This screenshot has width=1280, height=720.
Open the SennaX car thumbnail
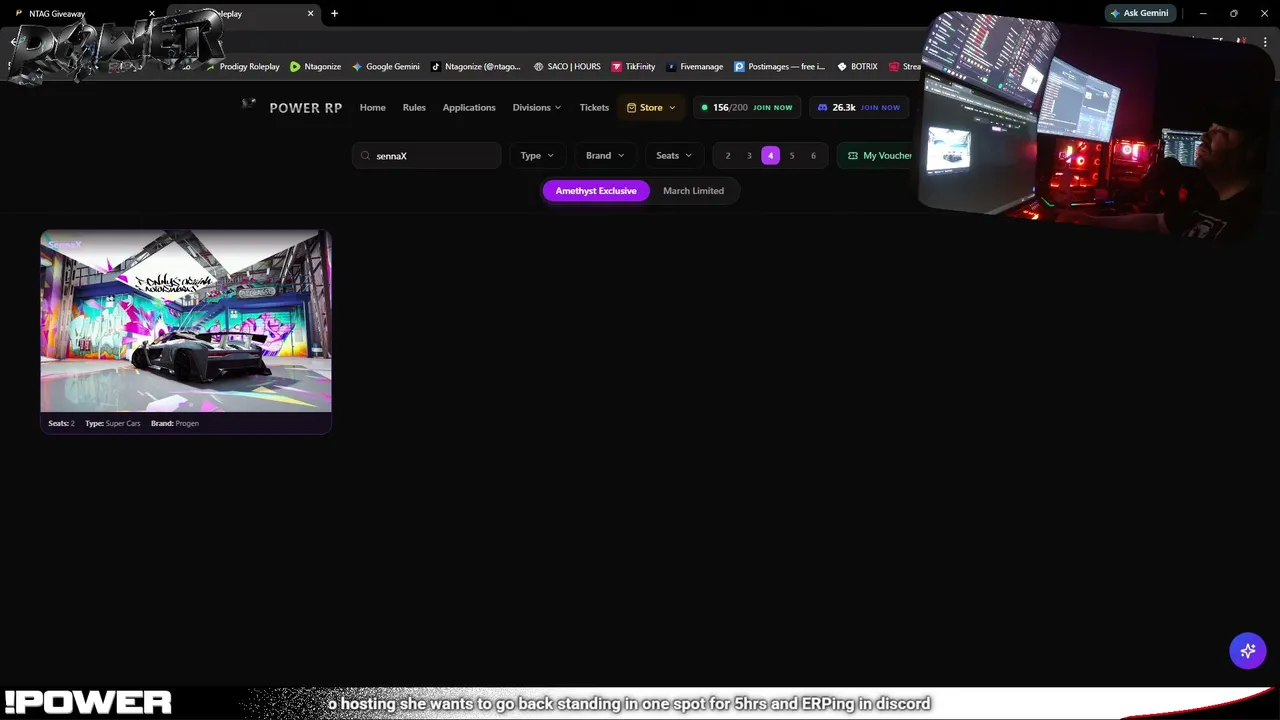[x=186, y=321]
